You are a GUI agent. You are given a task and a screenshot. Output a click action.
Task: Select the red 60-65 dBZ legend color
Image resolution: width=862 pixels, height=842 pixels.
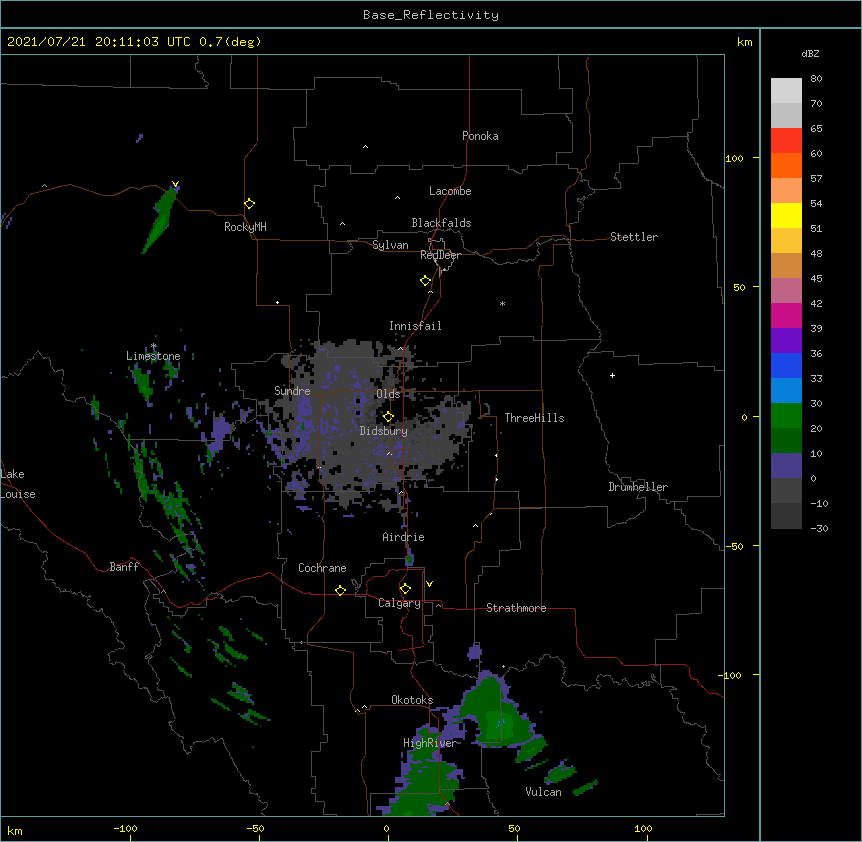(786, 141)
